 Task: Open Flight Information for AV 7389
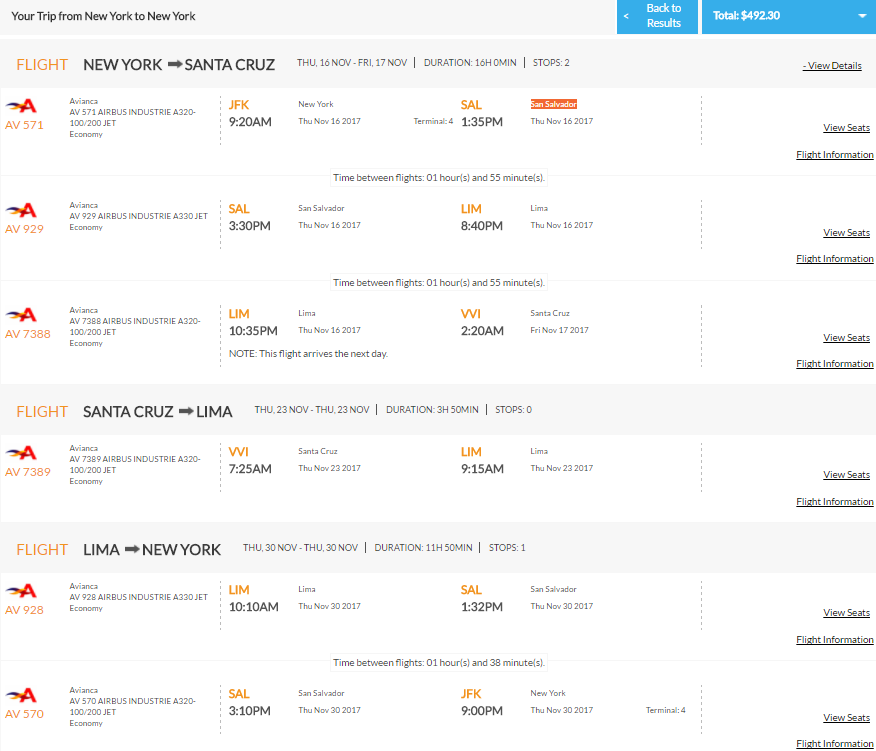pyautogui.click(x=835, y=502)
